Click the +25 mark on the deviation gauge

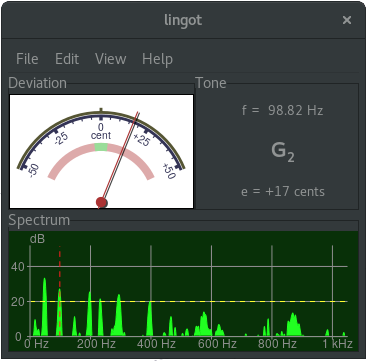(x=141, y=139)
